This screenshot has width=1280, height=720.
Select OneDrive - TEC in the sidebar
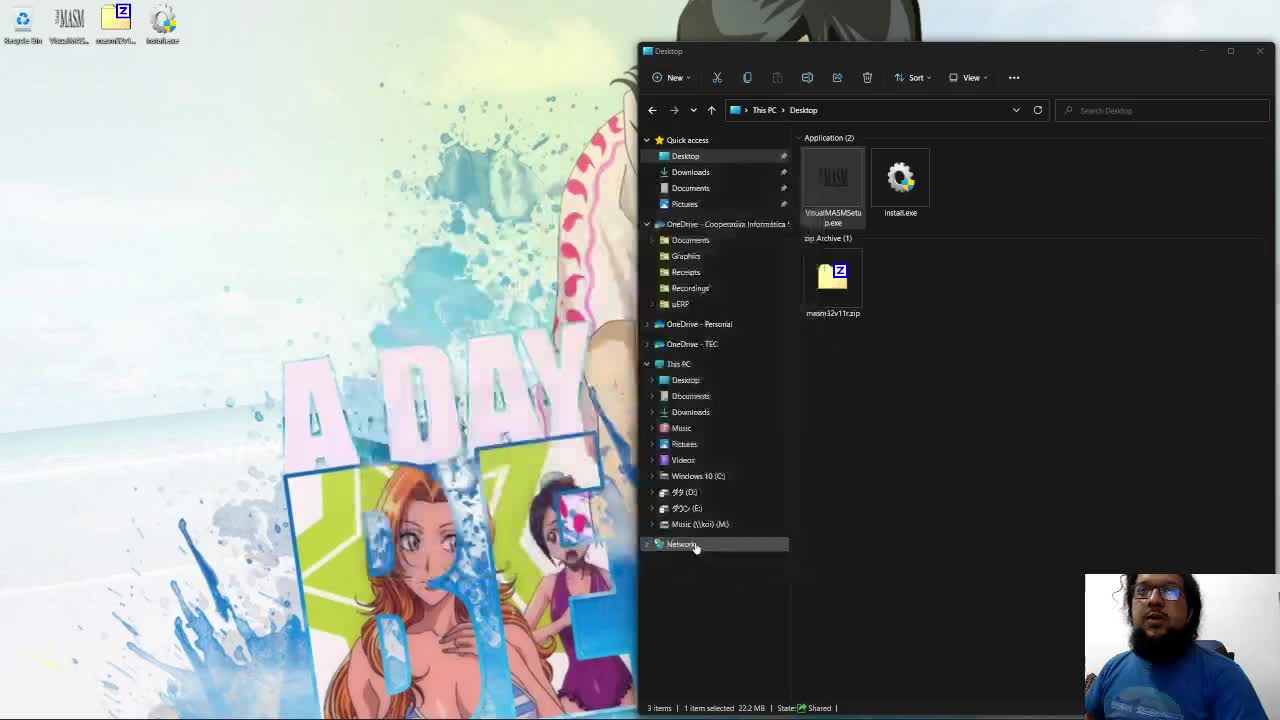[692, 344]
